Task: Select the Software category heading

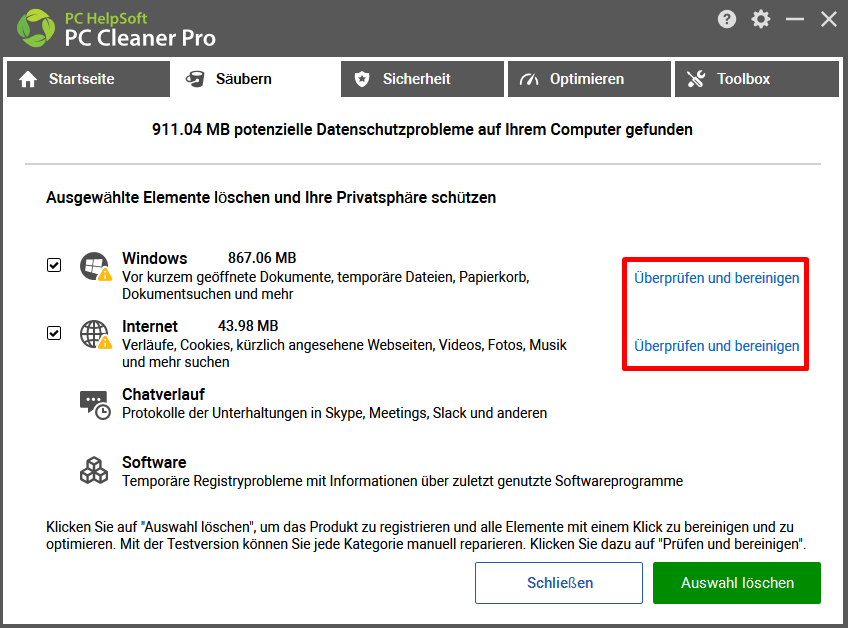Action: [154, 462]
